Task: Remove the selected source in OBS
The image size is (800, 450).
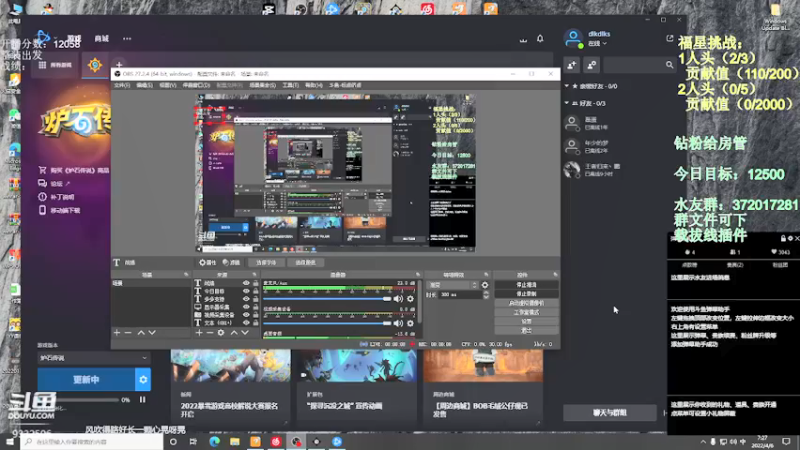Action: [x=209, y=333]
